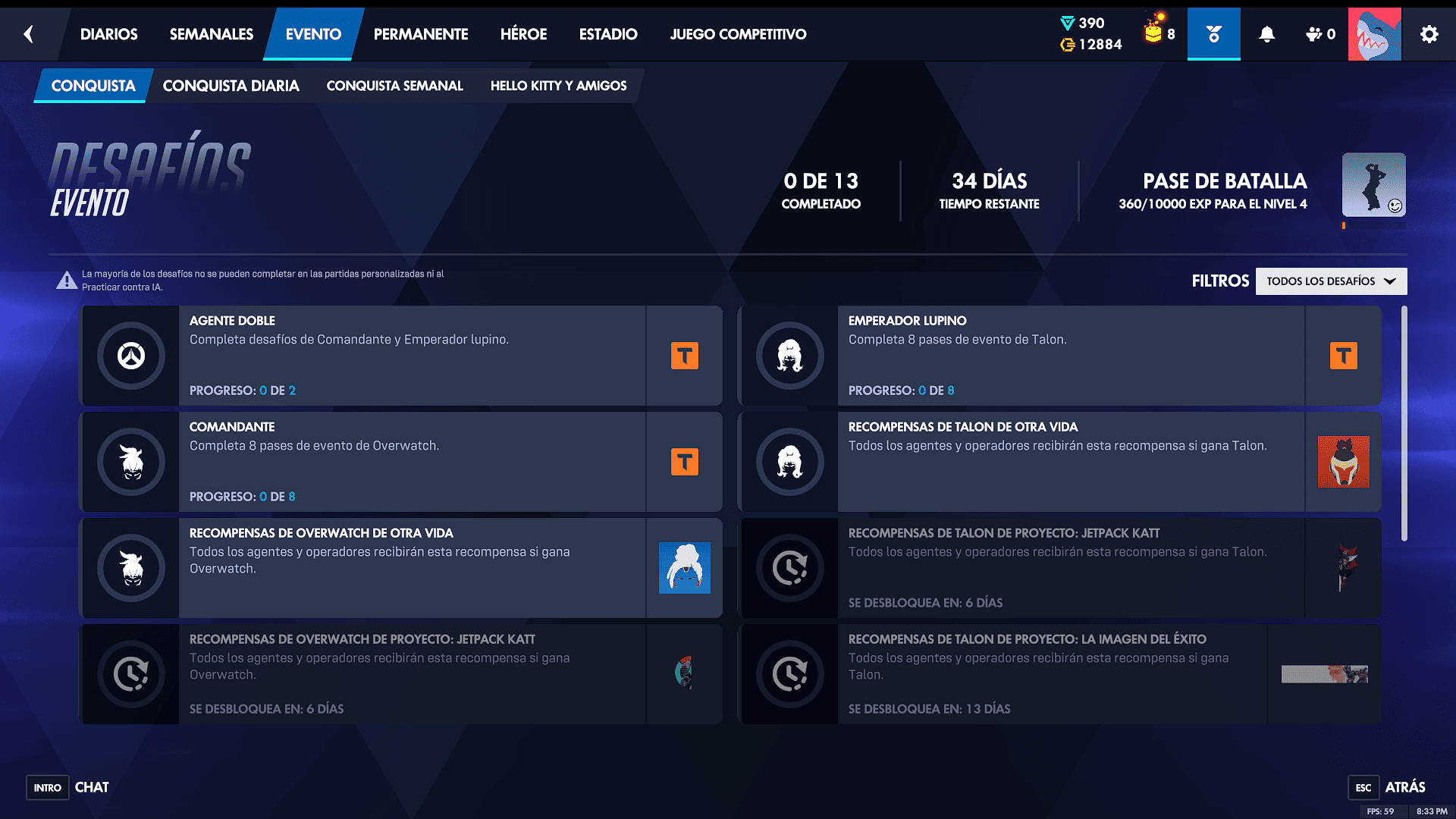Open the settings gear icon

[1429, 34]
